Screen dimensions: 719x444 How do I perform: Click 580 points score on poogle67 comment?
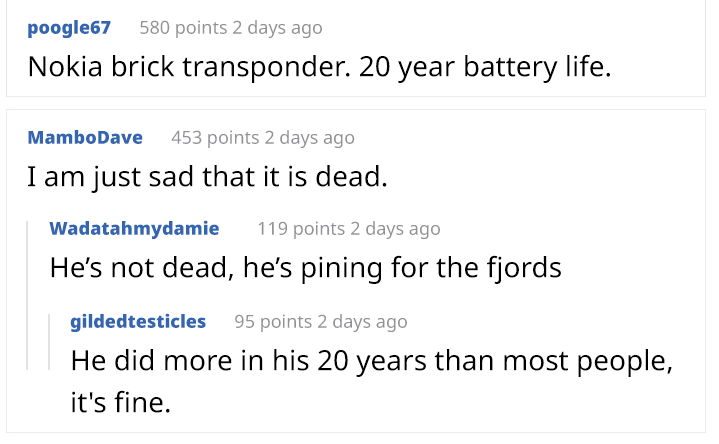tap(183, 28)
